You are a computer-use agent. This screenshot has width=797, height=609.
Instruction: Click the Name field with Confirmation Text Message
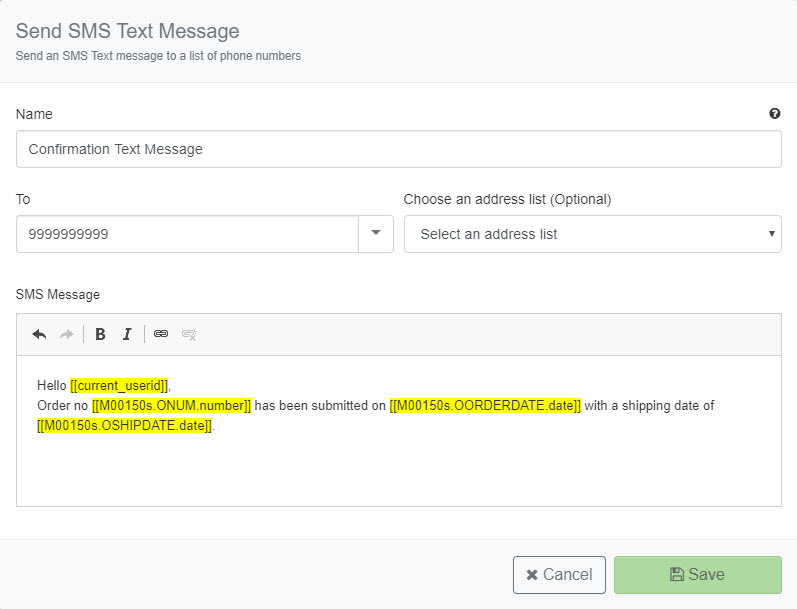tap(398, 149)
